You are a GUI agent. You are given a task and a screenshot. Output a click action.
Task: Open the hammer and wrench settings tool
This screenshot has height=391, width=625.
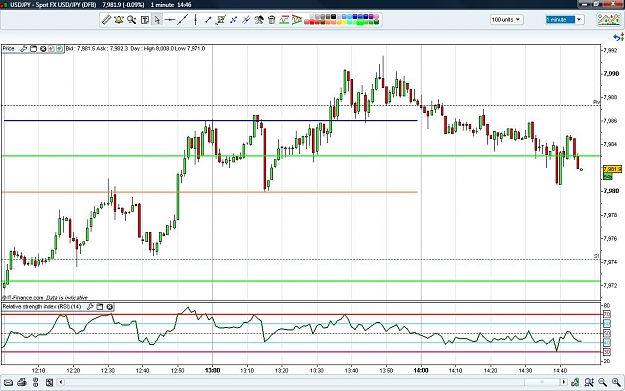[259, 20]
